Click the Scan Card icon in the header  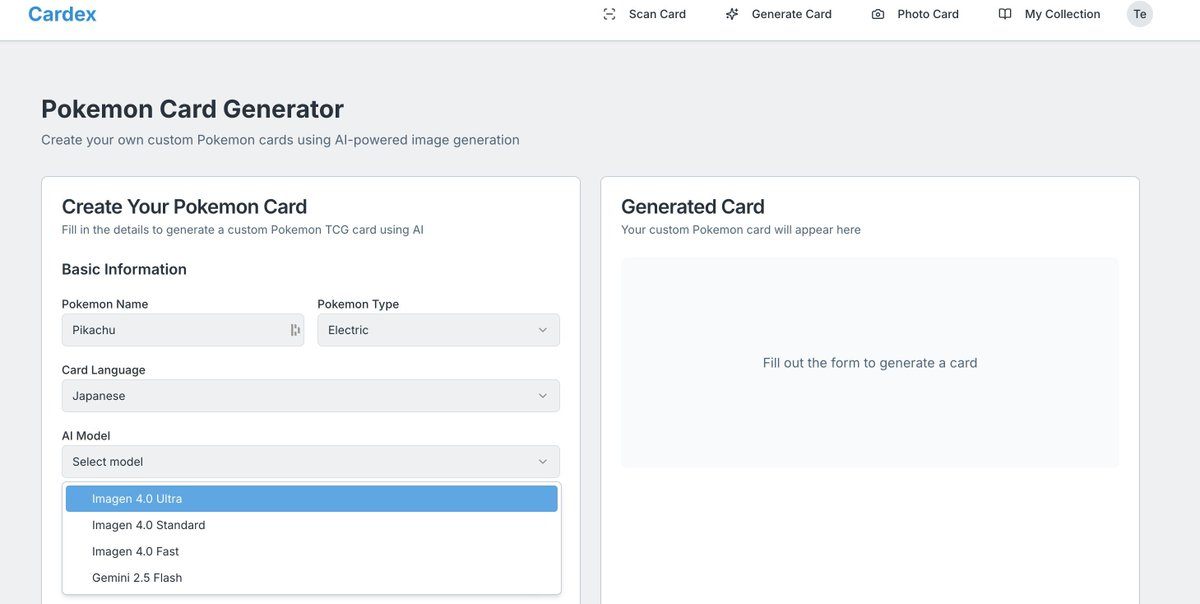[x=609, y=14]
